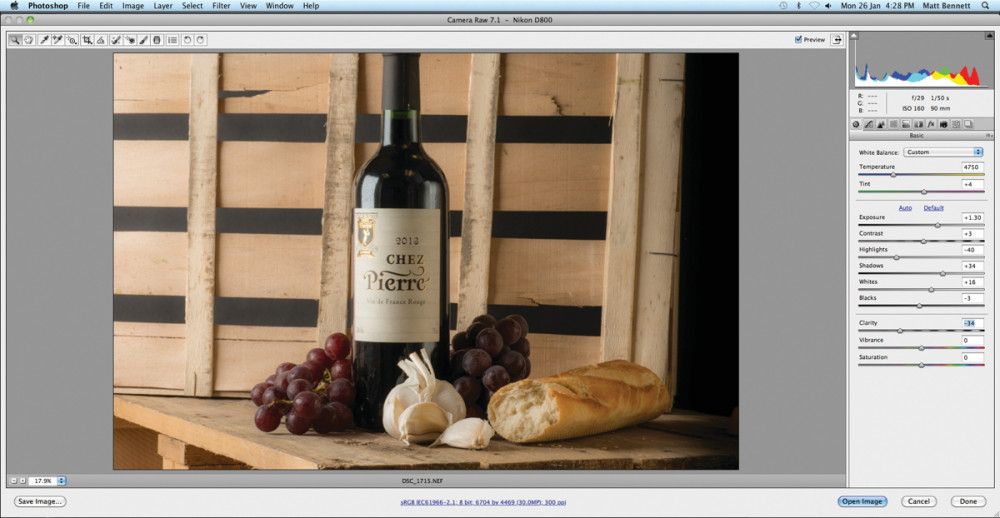Open the Photoshop application menu

point(47,6)
